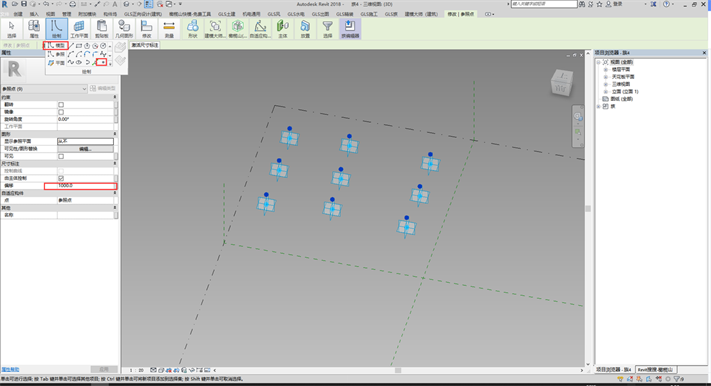The width and height of the screenshot is (711, 386).
Task: Open the 属性帮助 properties help link
Action: point(10,370)
